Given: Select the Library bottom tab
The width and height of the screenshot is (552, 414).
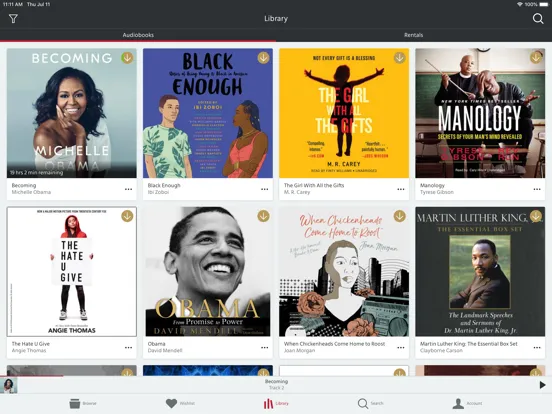Looking at the screenshot, I should click(276, 403).
